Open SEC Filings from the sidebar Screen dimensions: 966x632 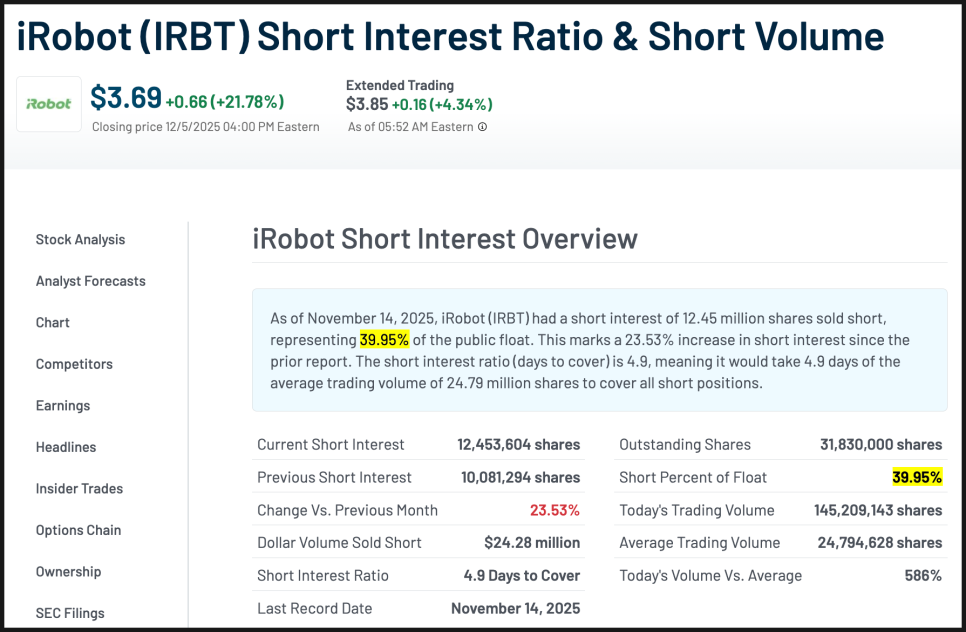(70, 613)
